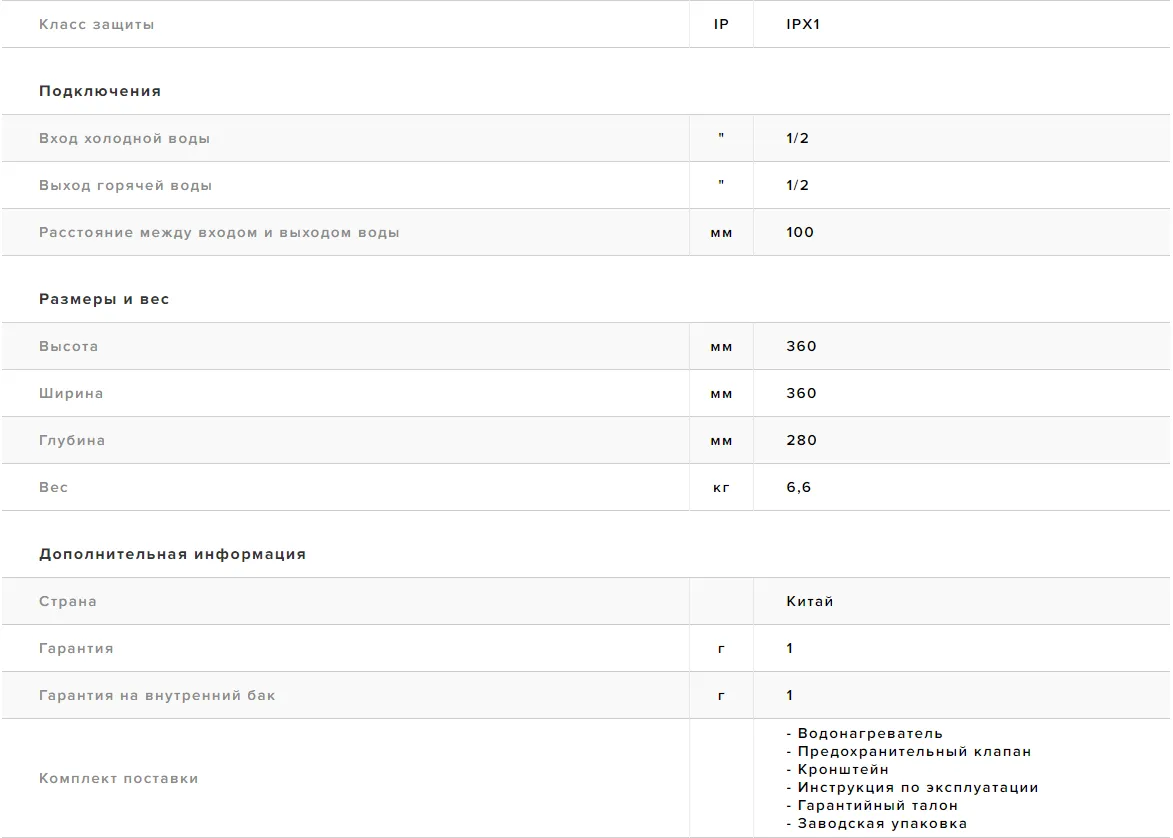The image size is (1173, 838).
Task: Select the value 100 in distance row
Action: click(800, 232)
